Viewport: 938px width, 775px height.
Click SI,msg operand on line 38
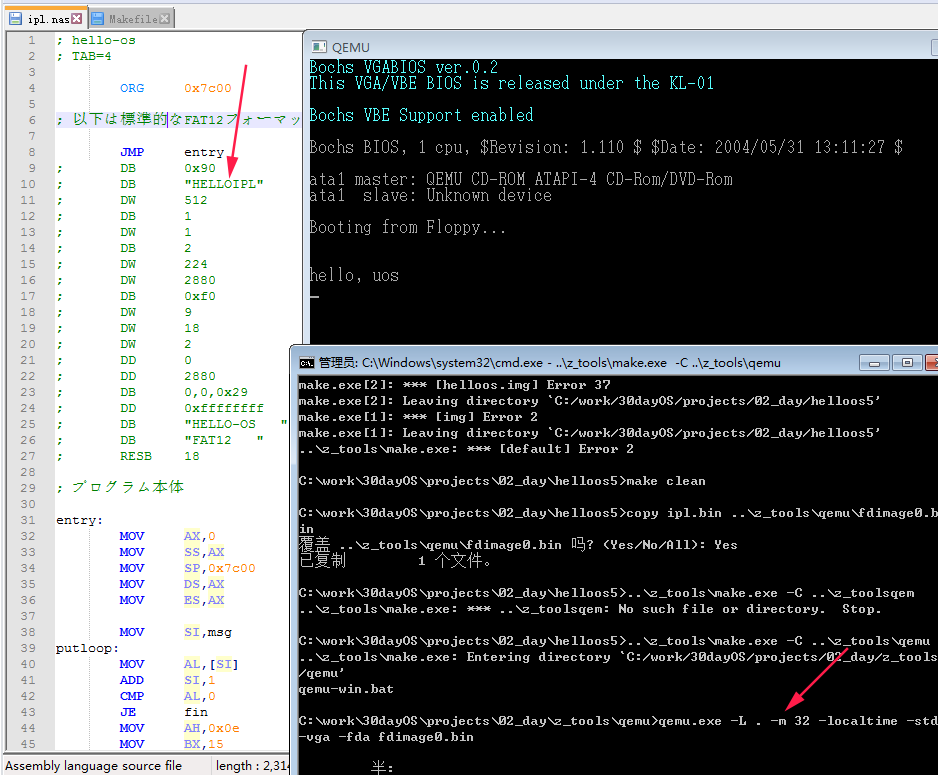click(208, 632)
